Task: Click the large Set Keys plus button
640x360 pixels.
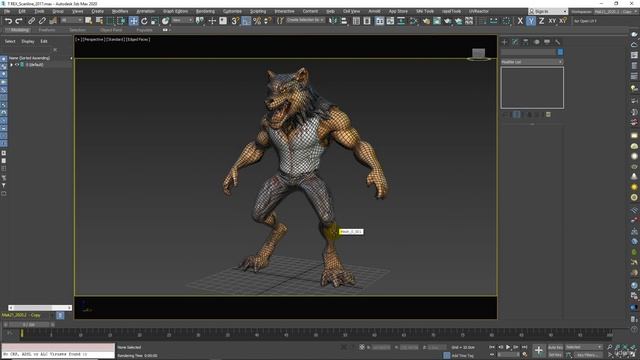Action: 538,350
